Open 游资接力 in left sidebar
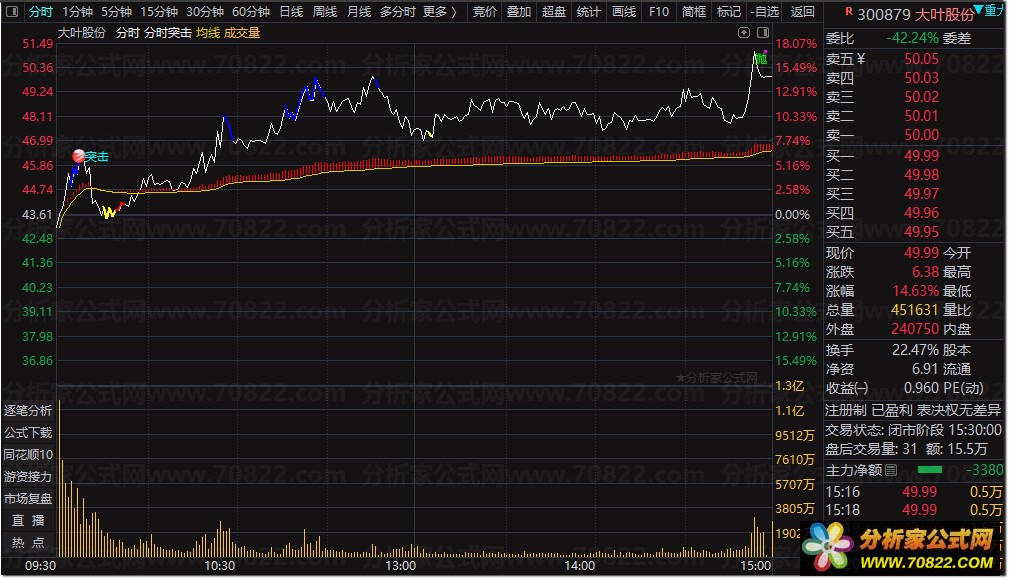Screen dimensions: 1010x579 tap(28, 477)
